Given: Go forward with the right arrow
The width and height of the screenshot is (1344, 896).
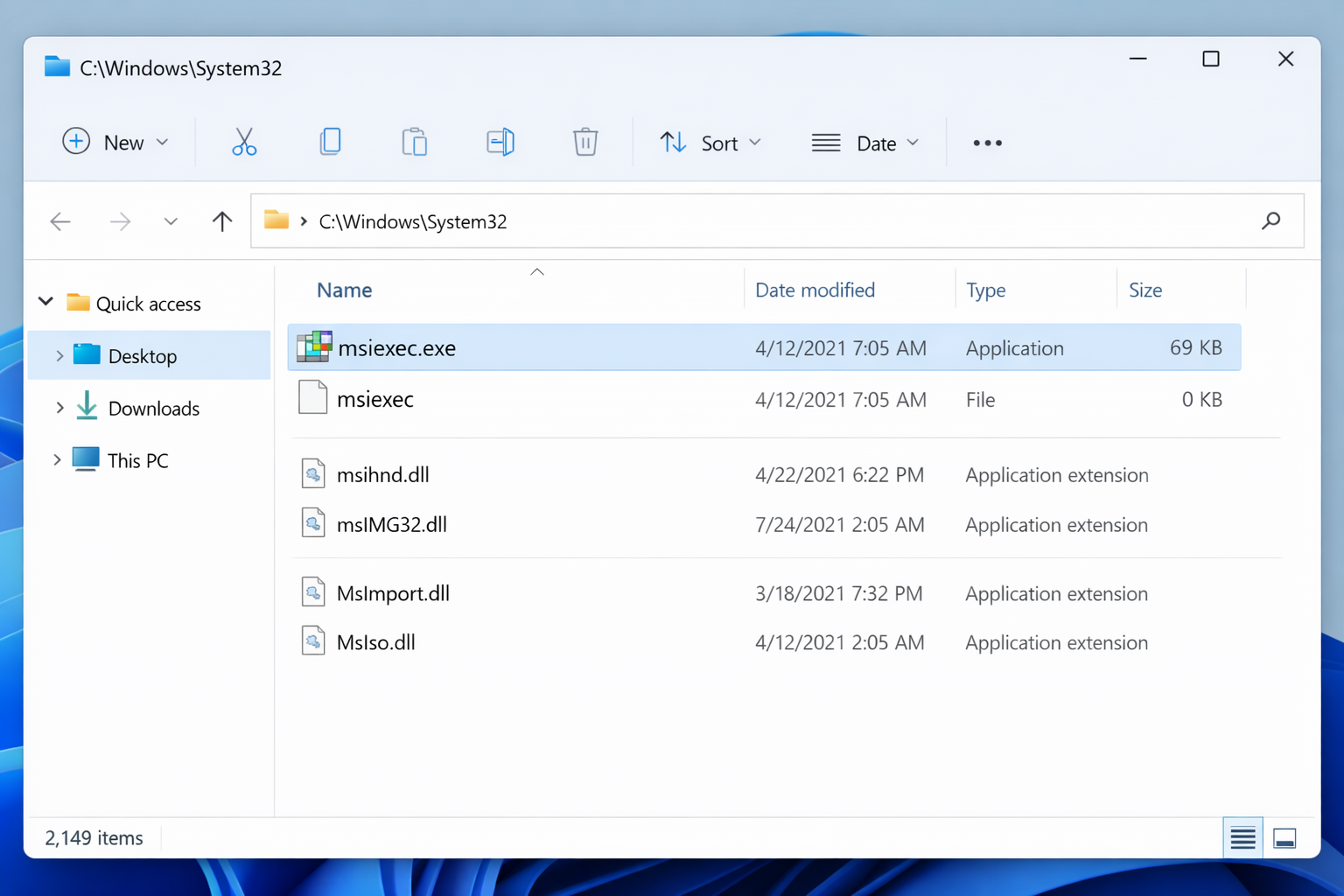Looking at the screenshot, I should (x=120, y=221).
